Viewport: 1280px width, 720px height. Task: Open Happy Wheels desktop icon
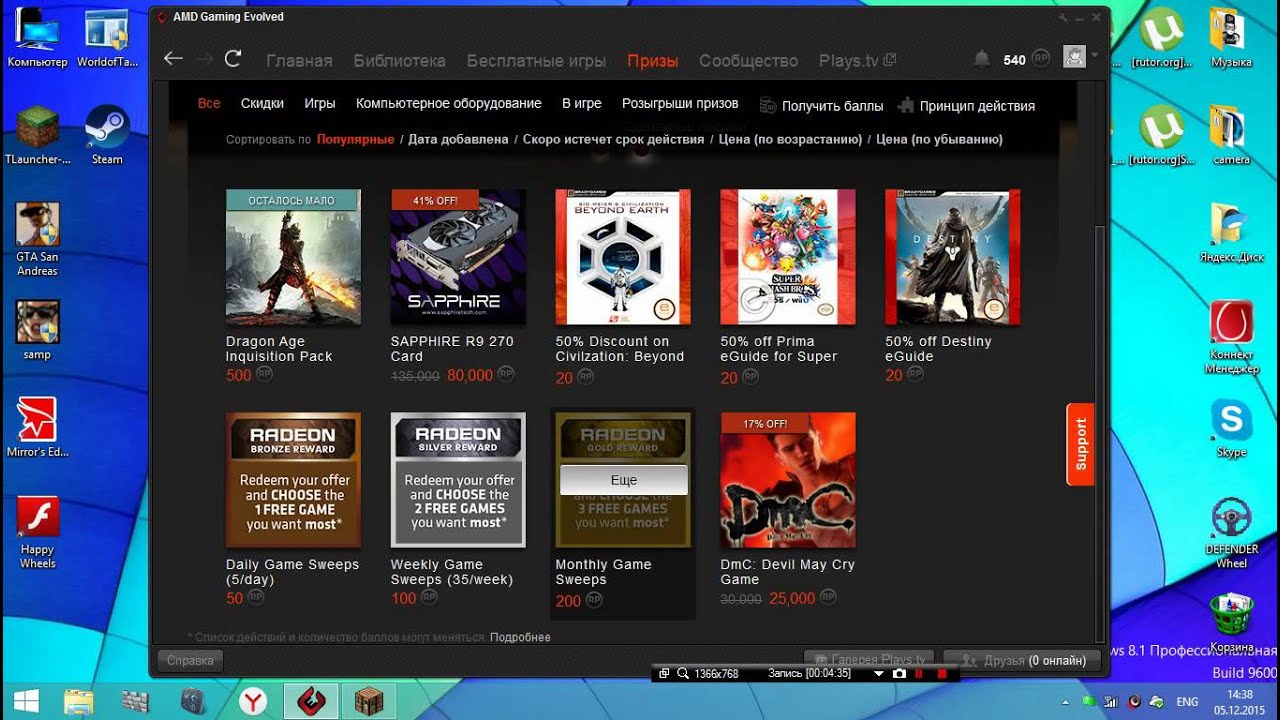pyautogui.click(x=37, y=532)
